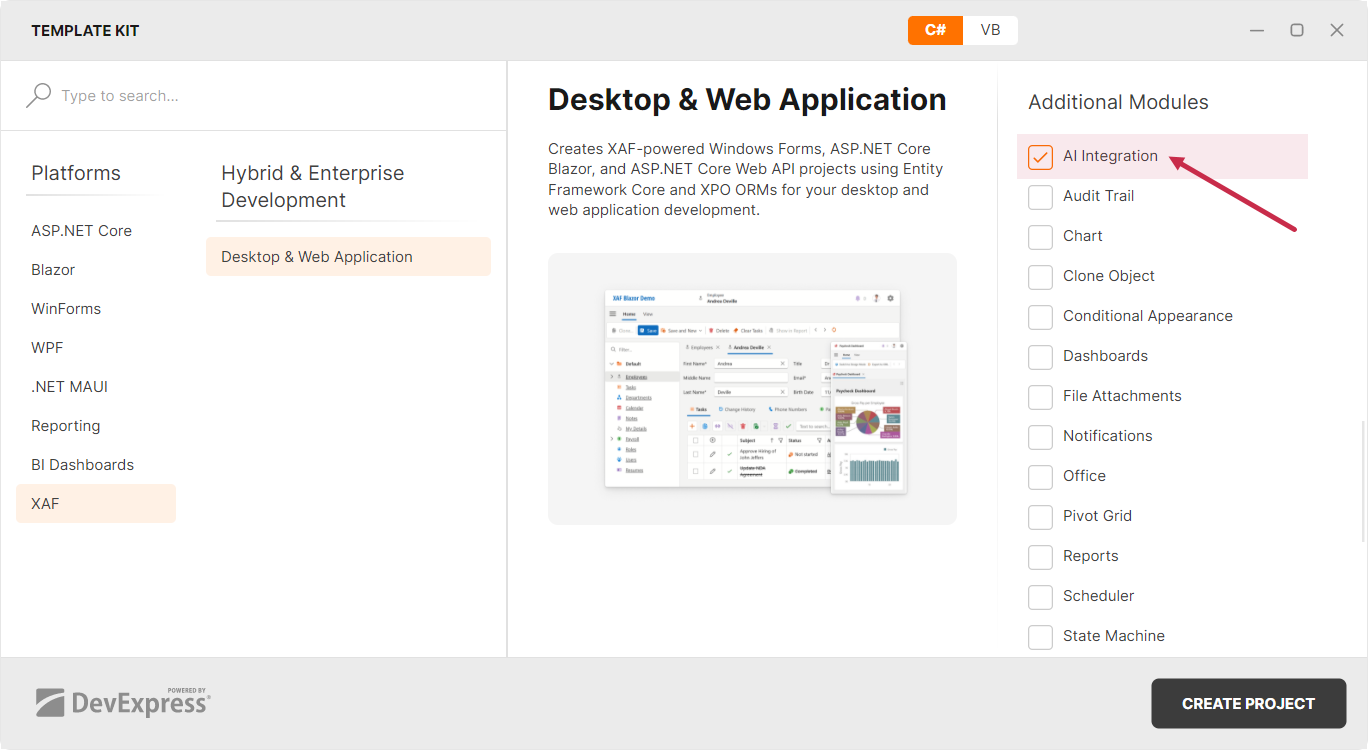Click the XAF application preview image
Image resolution: width=1368 pixels, height=750 pixels.
[x=752, y=389]
